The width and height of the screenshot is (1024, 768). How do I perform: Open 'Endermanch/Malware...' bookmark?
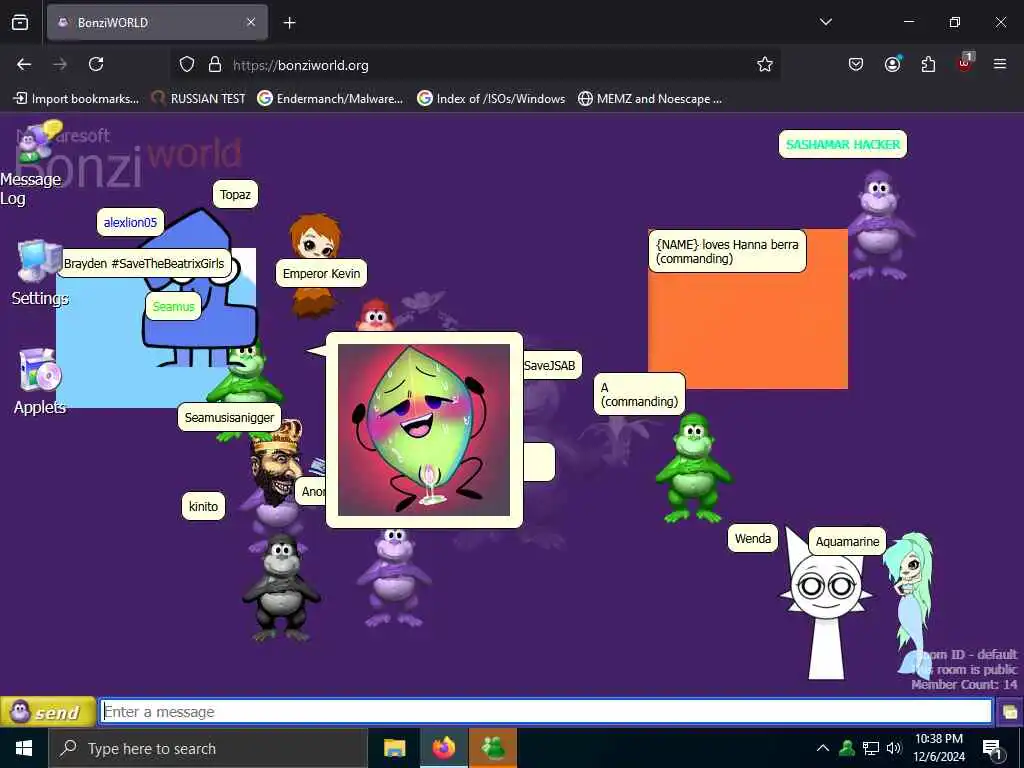click(330, 99)
